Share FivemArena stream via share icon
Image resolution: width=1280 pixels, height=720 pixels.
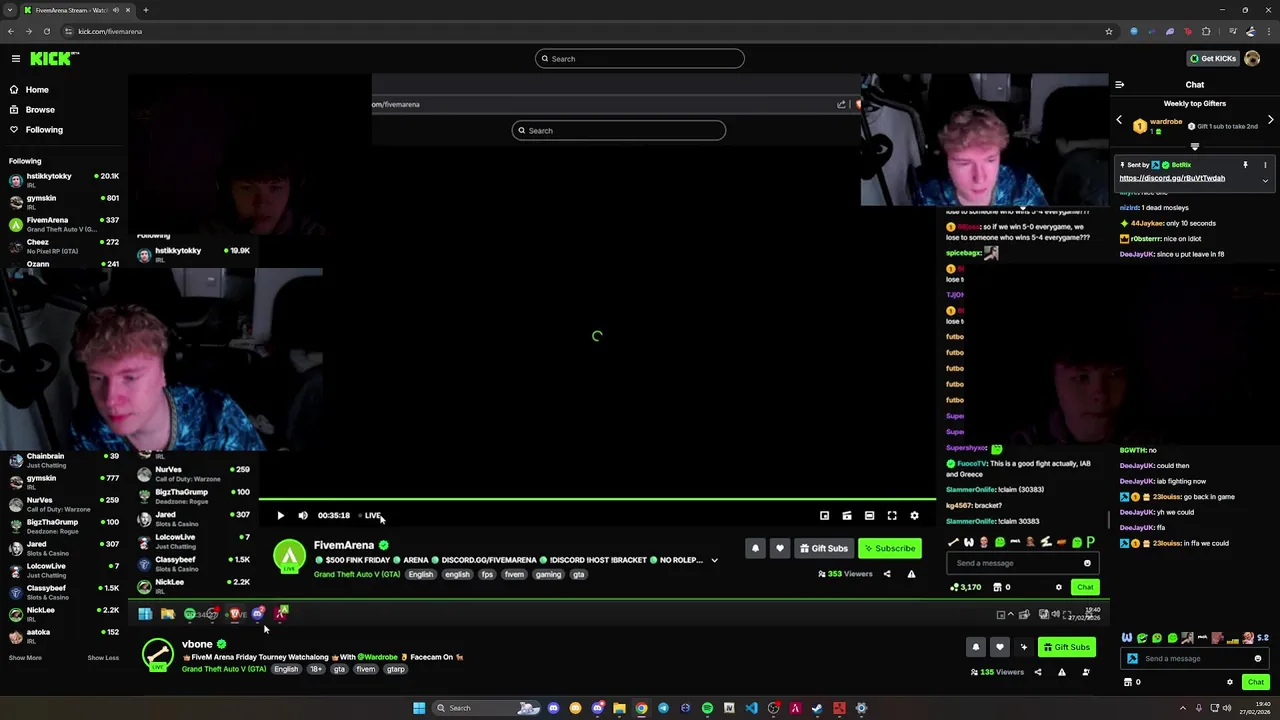click(x=887, y=574)
